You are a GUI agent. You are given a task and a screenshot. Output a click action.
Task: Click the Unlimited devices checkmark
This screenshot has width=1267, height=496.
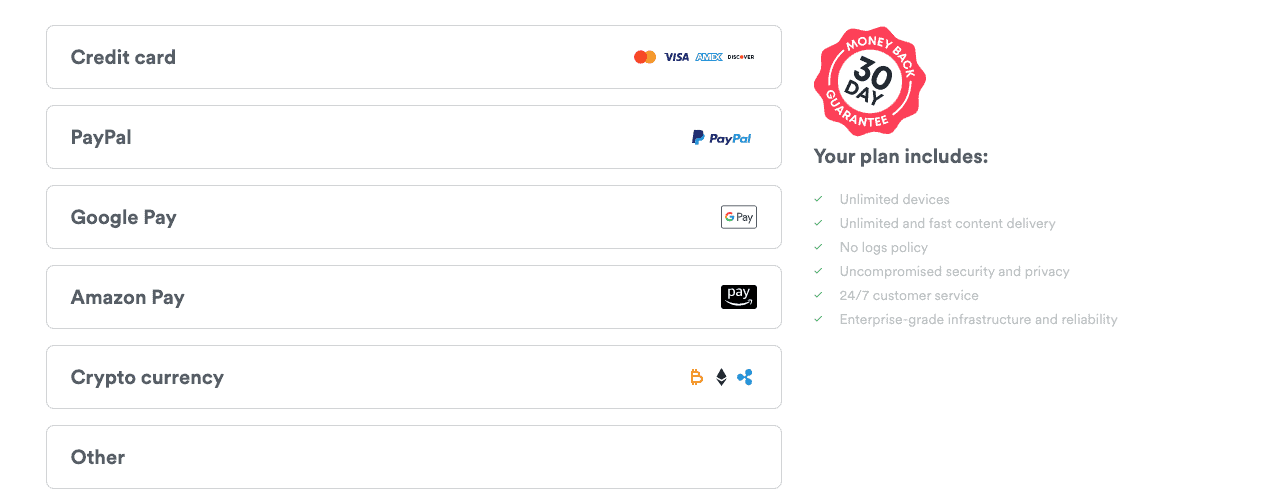pos(818,199)
